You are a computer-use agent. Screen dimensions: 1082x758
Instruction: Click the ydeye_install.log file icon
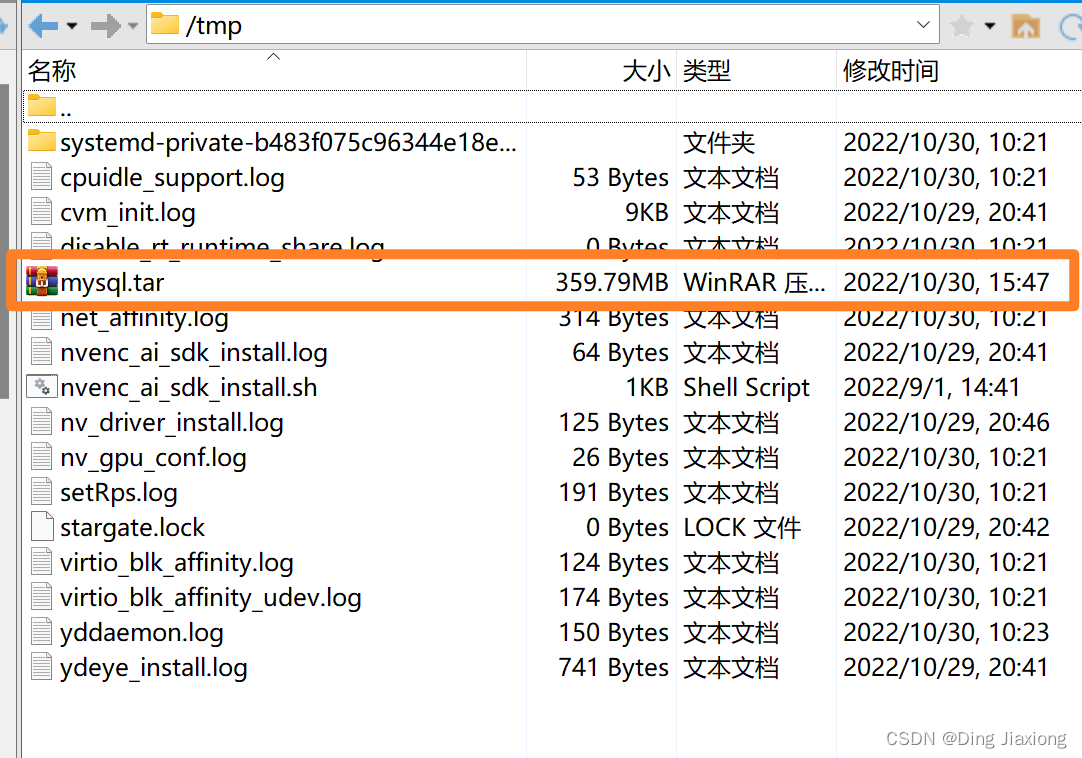(41, 667)
